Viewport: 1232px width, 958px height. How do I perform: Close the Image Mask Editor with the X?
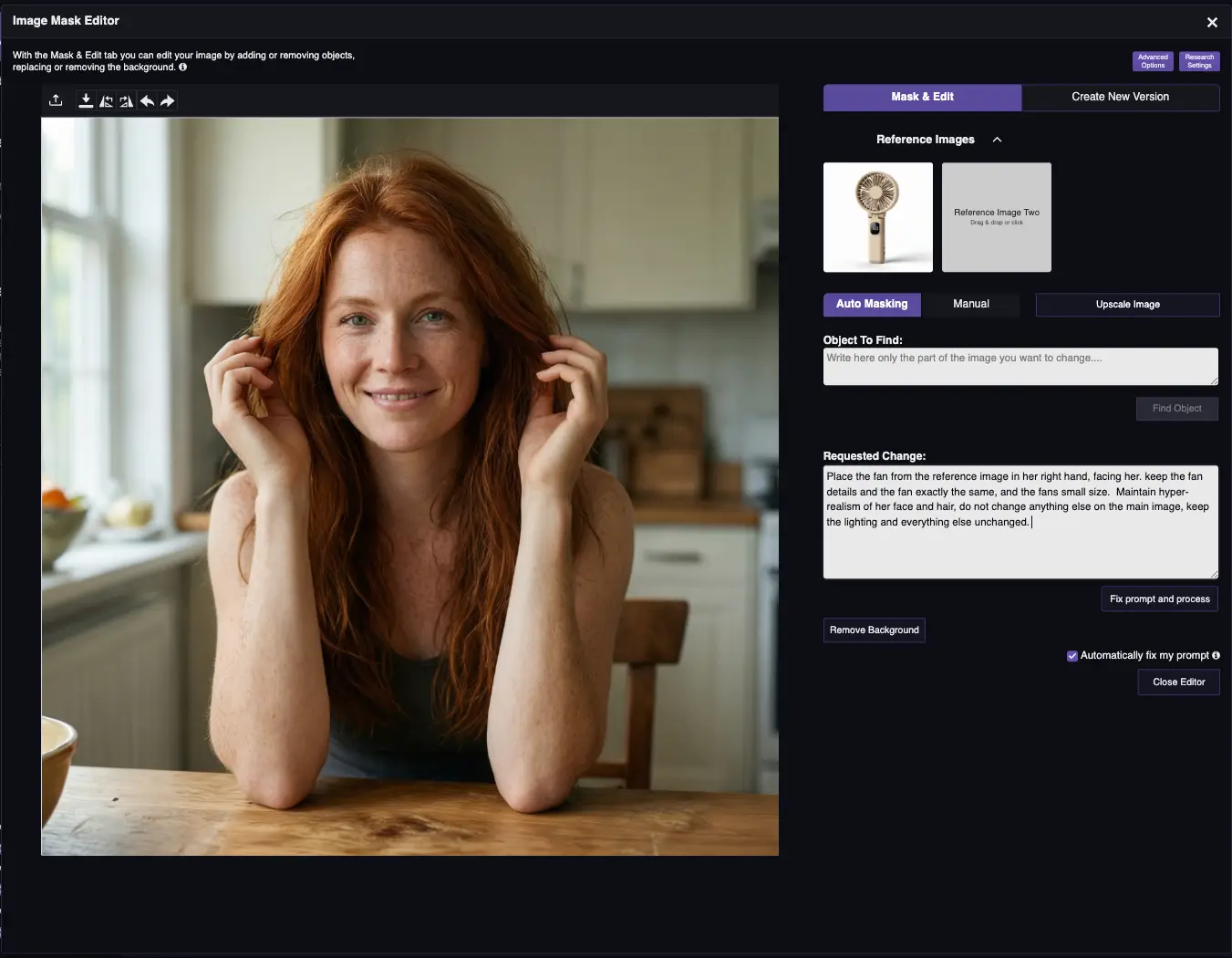(x=1212, y=22)
